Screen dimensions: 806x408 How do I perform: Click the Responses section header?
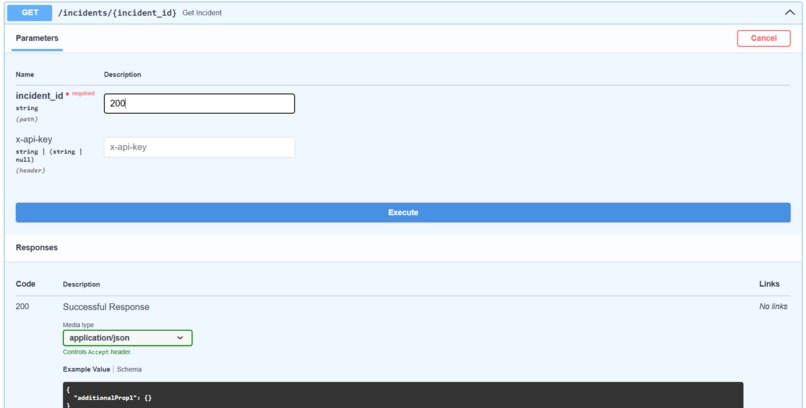click(x=36, y=247)
